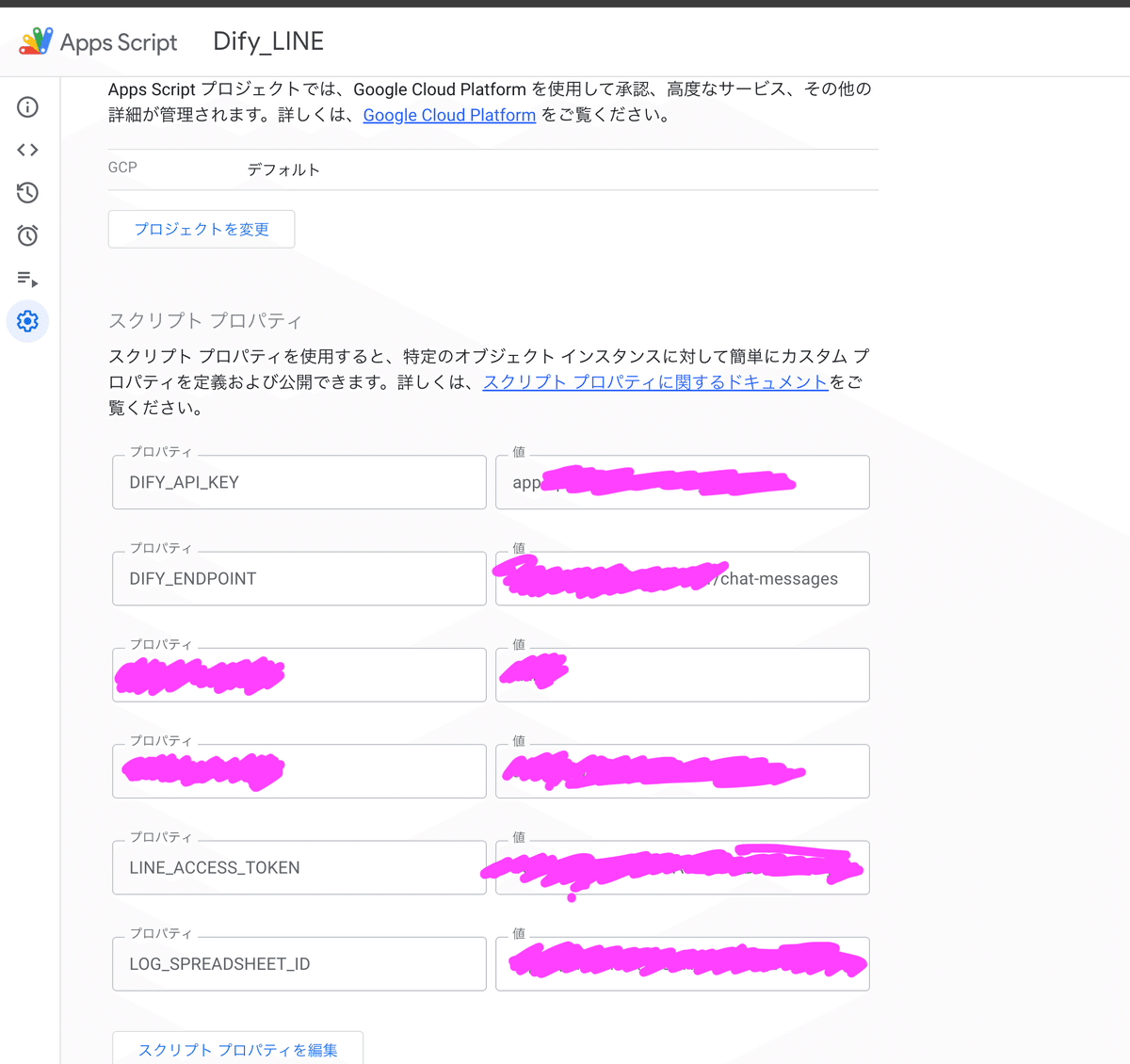Edit the DIFY_ENDPOINT value field
The image size is (1130, 1064).
point(682,578)
